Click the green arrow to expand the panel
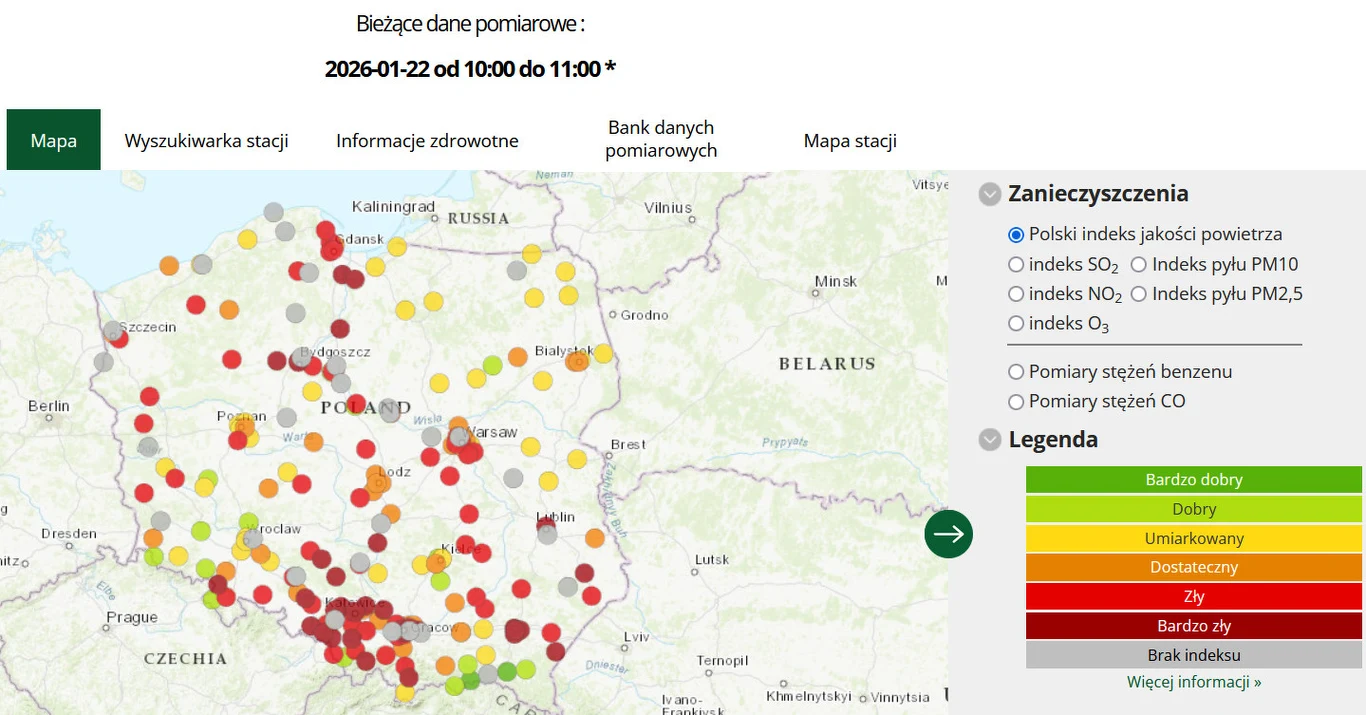The width and height of the screenshot is (1366, 715). pos(948,534)
